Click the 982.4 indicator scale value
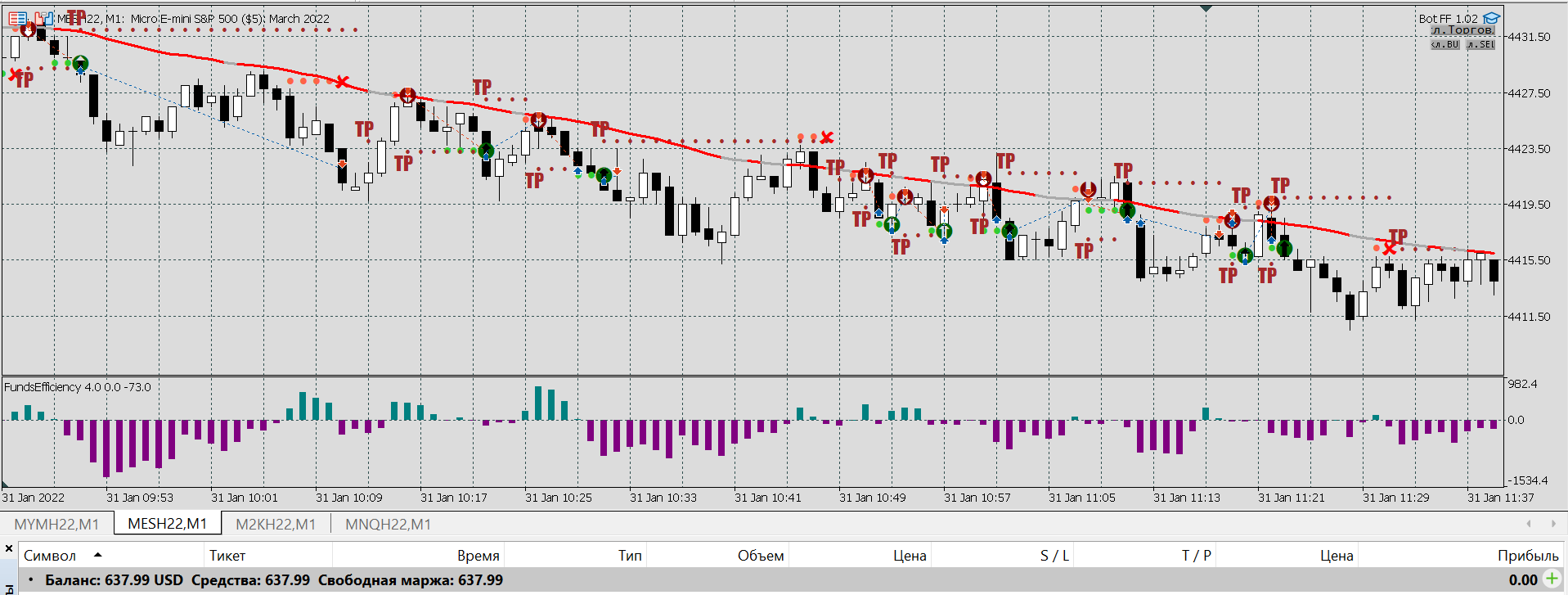Viewport: 1568px width, 595px height. point(1522,384)
